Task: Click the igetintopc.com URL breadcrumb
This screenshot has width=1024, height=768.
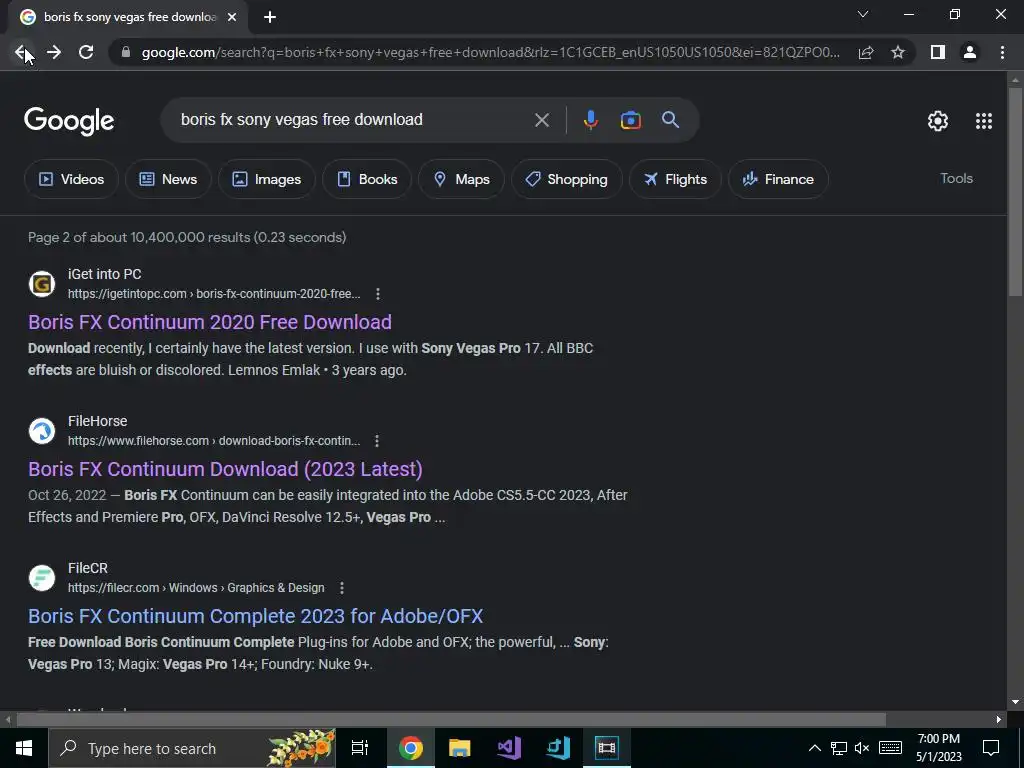Action: [x=214, y=294]
